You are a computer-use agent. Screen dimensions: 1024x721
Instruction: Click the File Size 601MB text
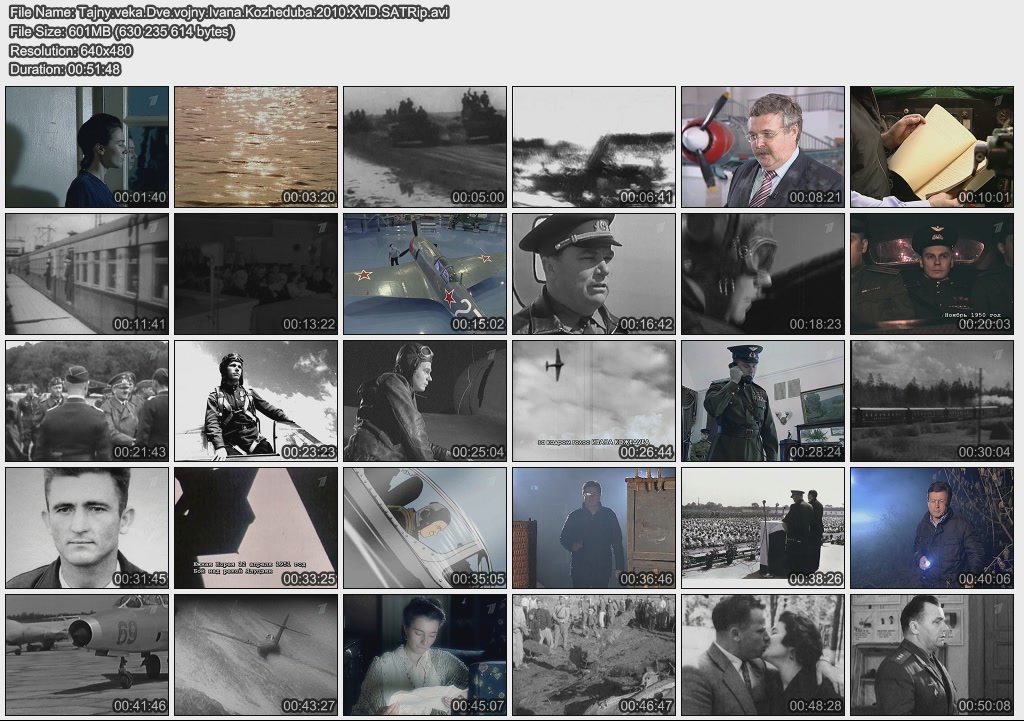pos(122,31)
